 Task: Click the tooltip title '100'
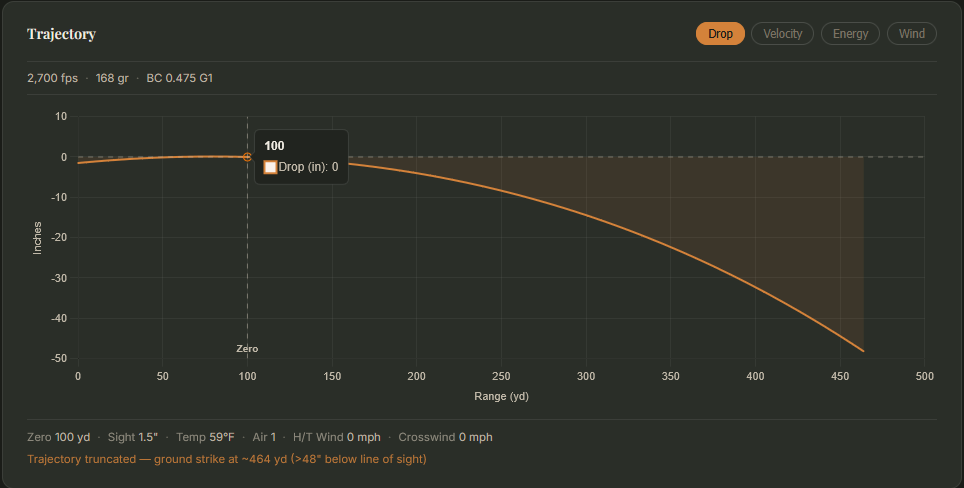[274, 146]
